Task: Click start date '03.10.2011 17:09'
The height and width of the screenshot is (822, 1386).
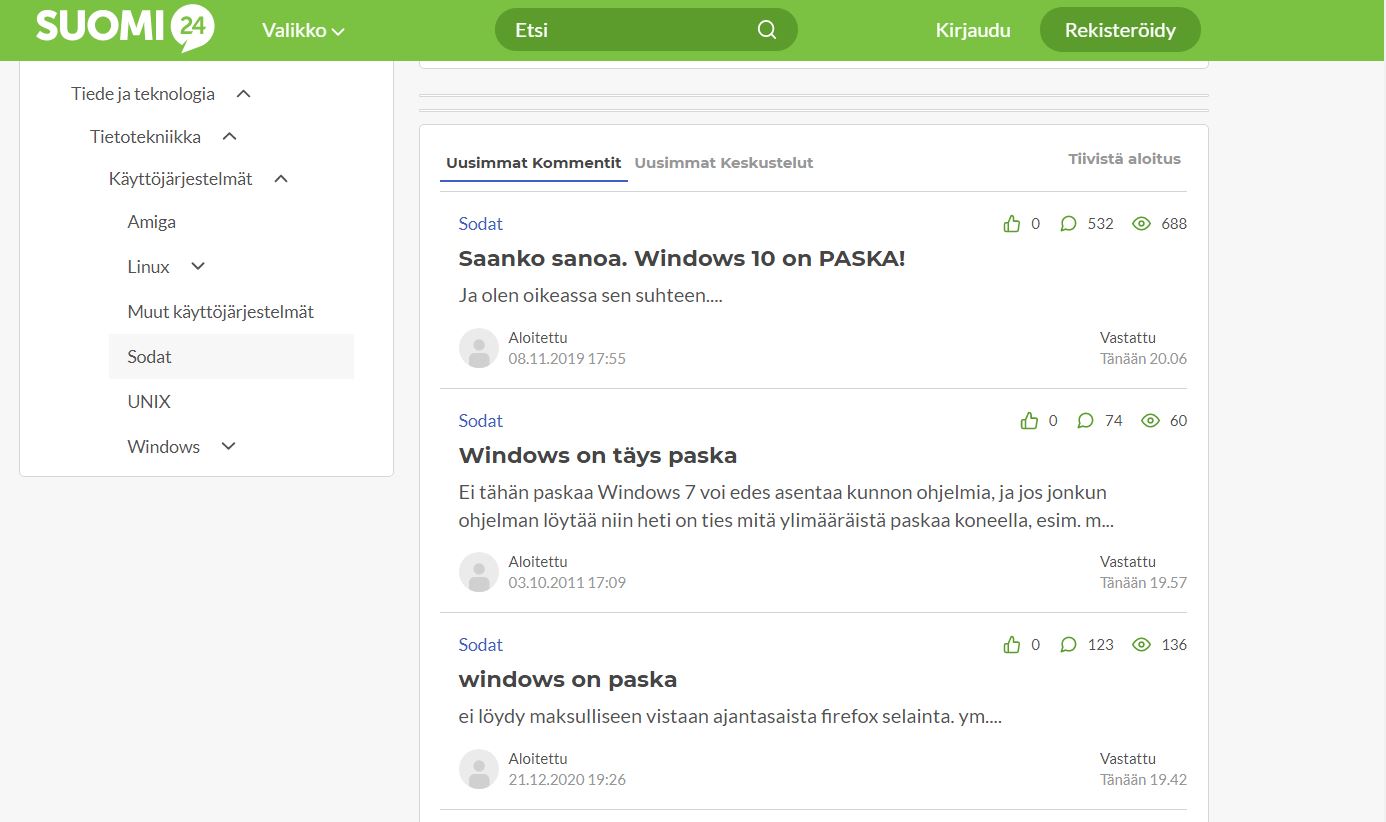Action: tap(567, 583)
